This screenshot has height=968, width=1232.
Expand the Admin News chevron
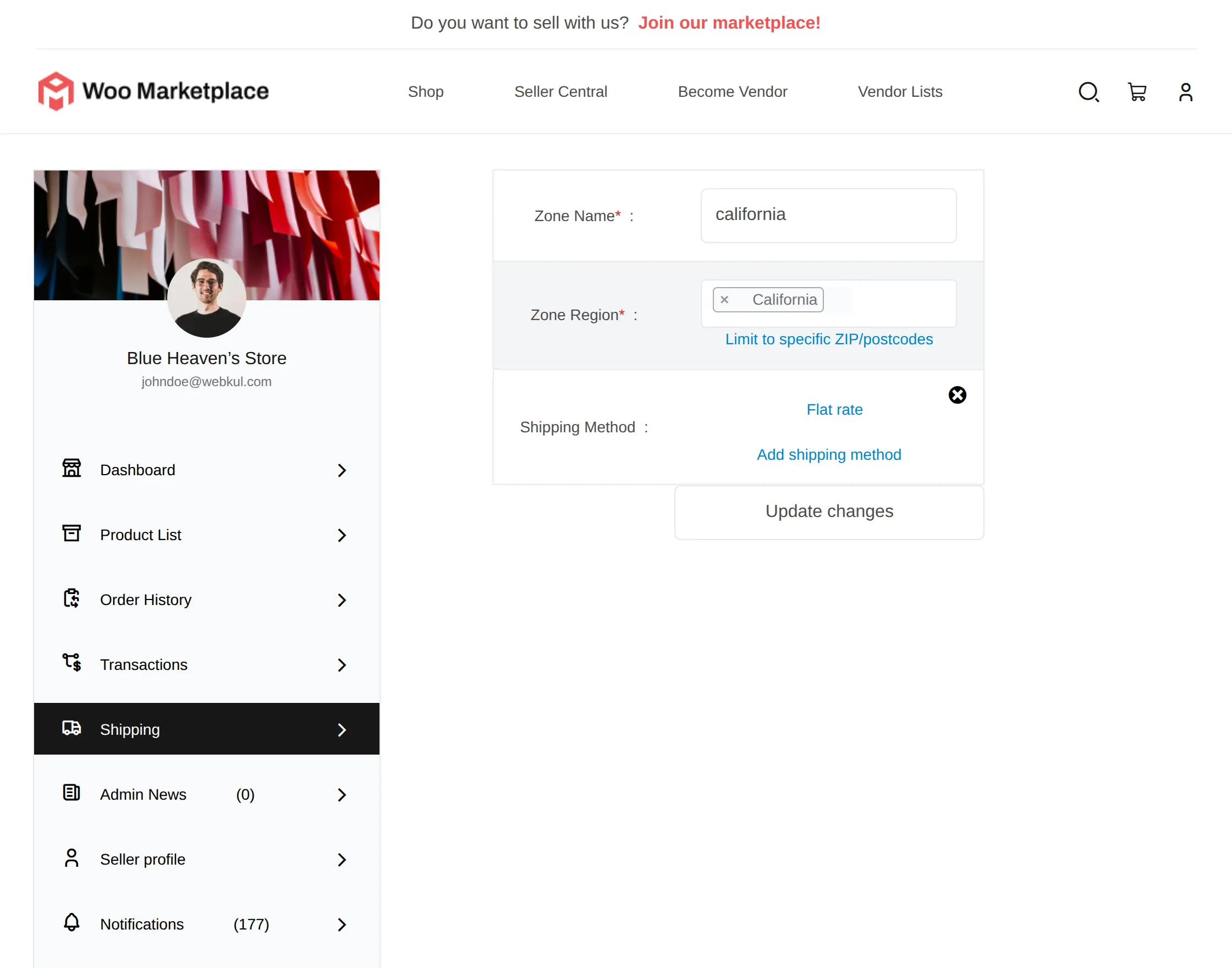point(342,795)
